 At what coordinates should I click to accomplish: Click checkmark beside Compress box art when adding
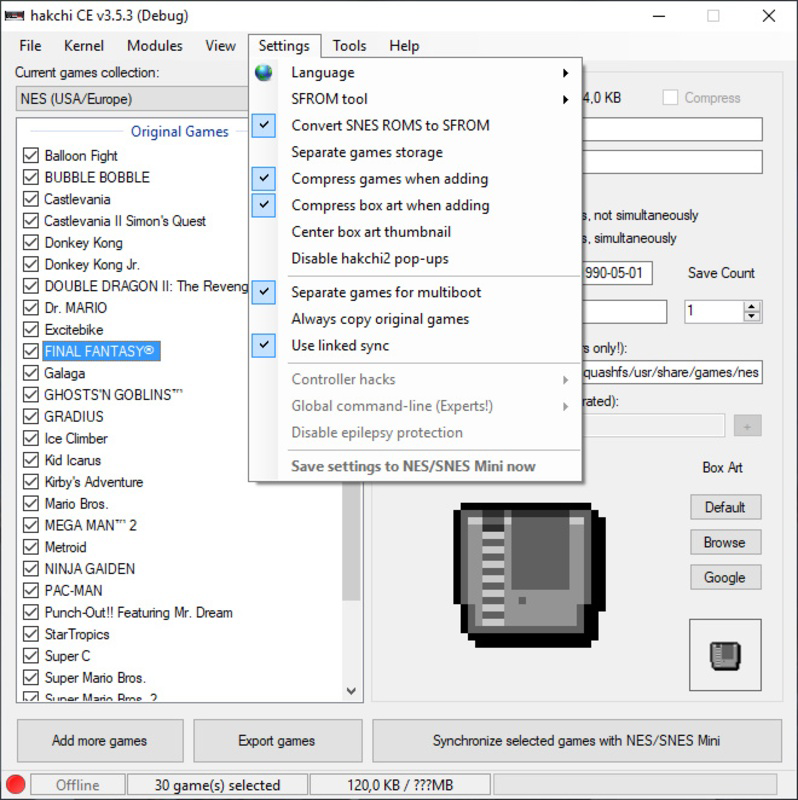(x=264, y=205)
